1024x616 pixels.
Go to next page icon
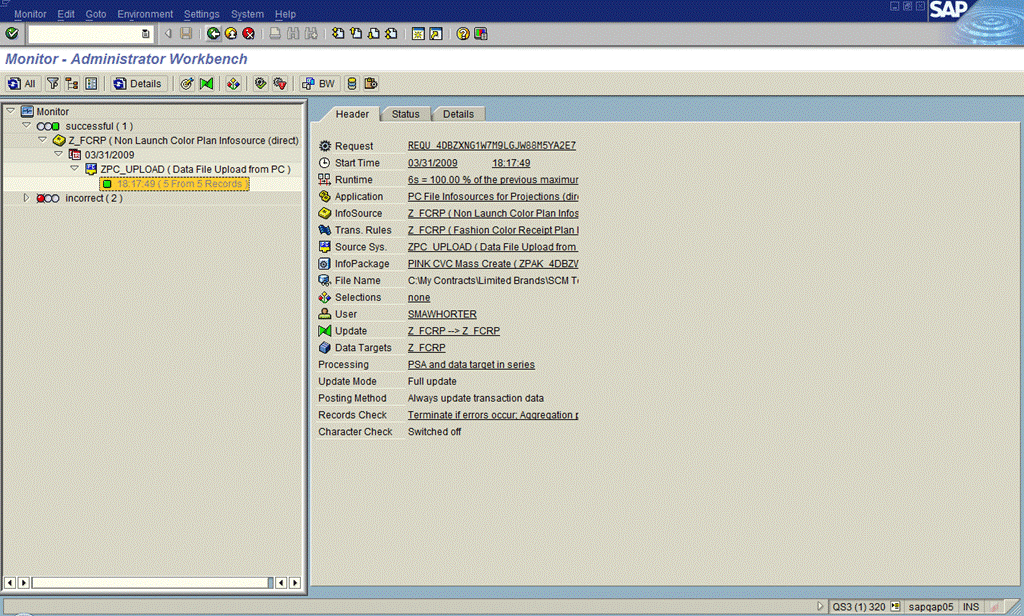[x=374, y=33]
